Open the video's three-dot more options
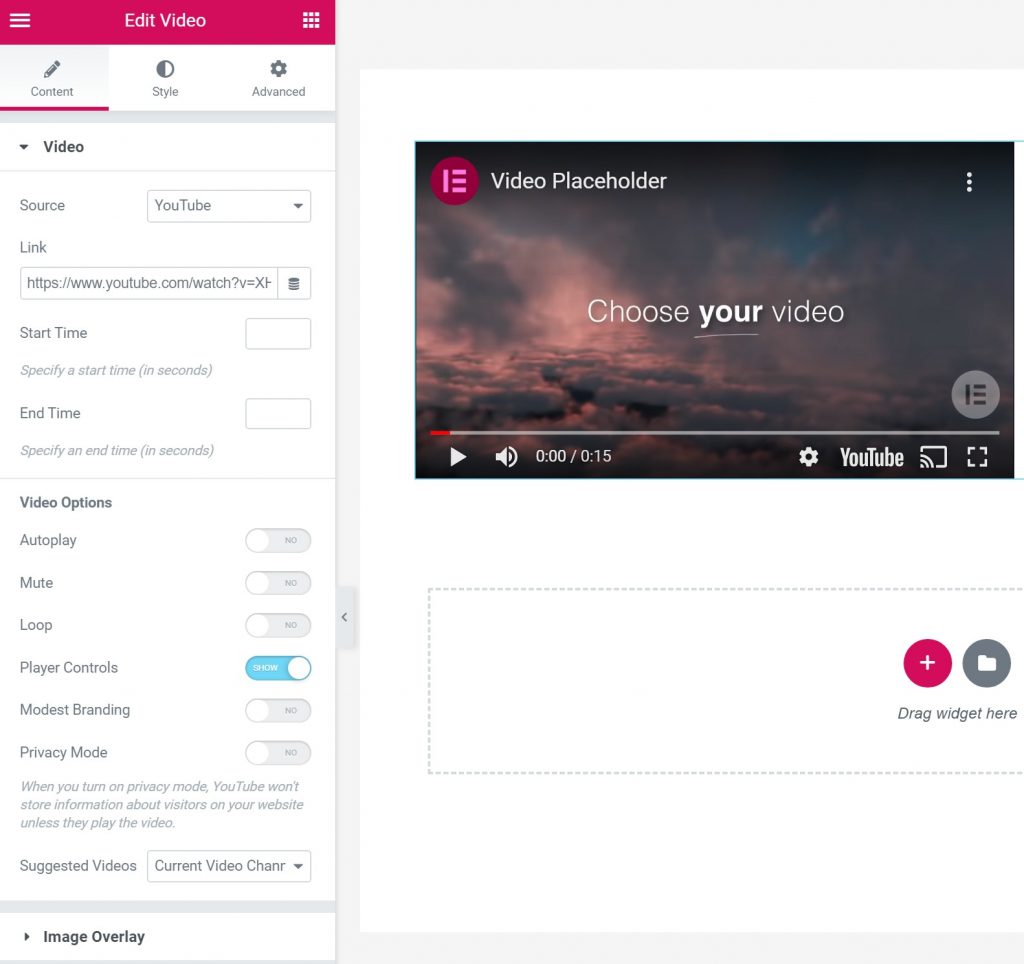1024x964 pixels. point(968,182)
